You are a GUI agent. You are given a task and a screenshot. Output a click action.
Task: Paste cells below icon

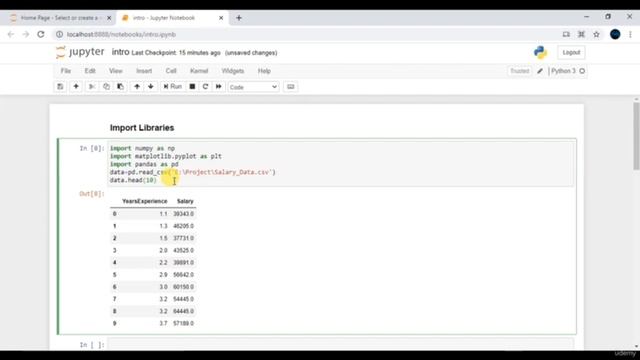pos(120,87)
